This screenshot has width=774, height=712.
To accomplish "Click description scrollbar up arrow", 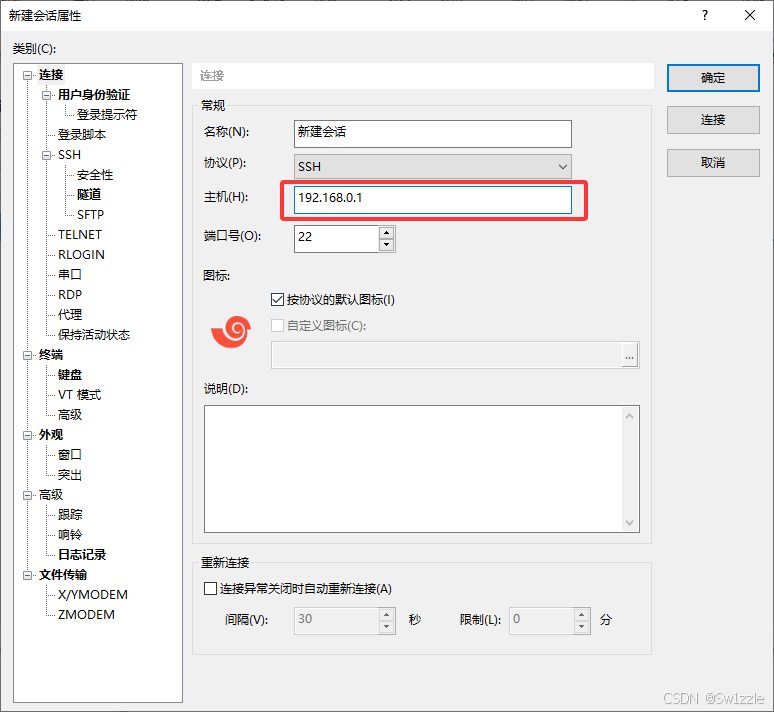I will 629,416.
